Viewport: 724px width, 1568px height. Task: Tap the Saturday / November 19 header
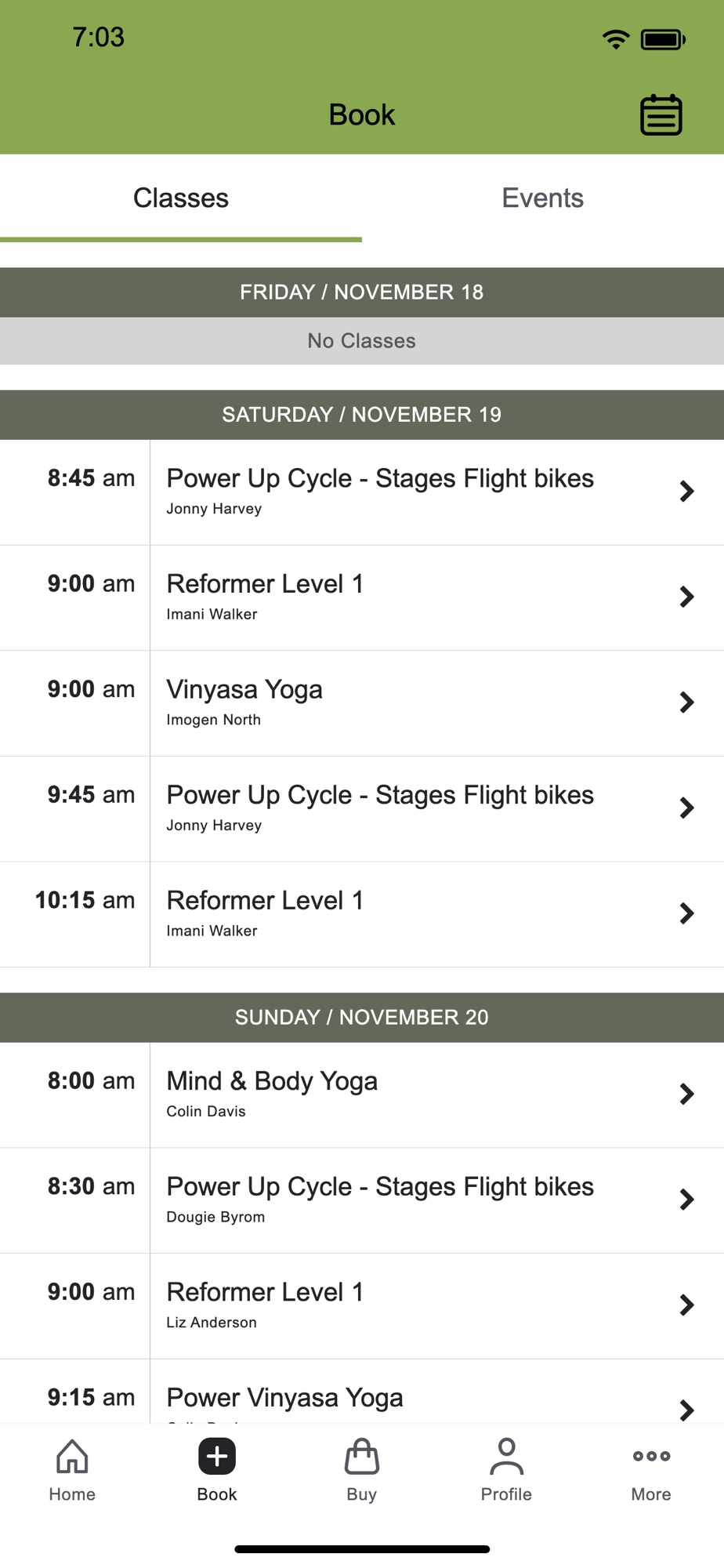(362, 415)
